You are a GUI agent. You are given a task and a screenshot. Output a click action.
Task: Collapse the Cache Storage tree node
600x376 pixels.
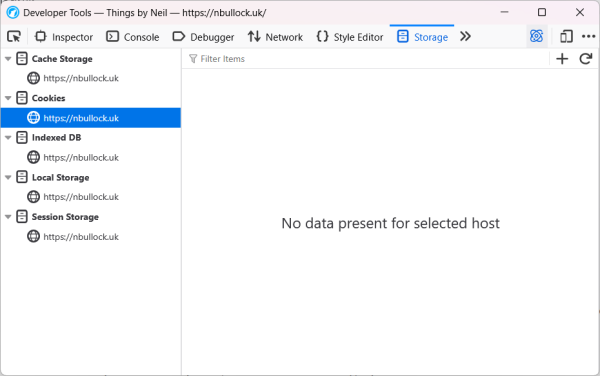click(x=8, y=59)
